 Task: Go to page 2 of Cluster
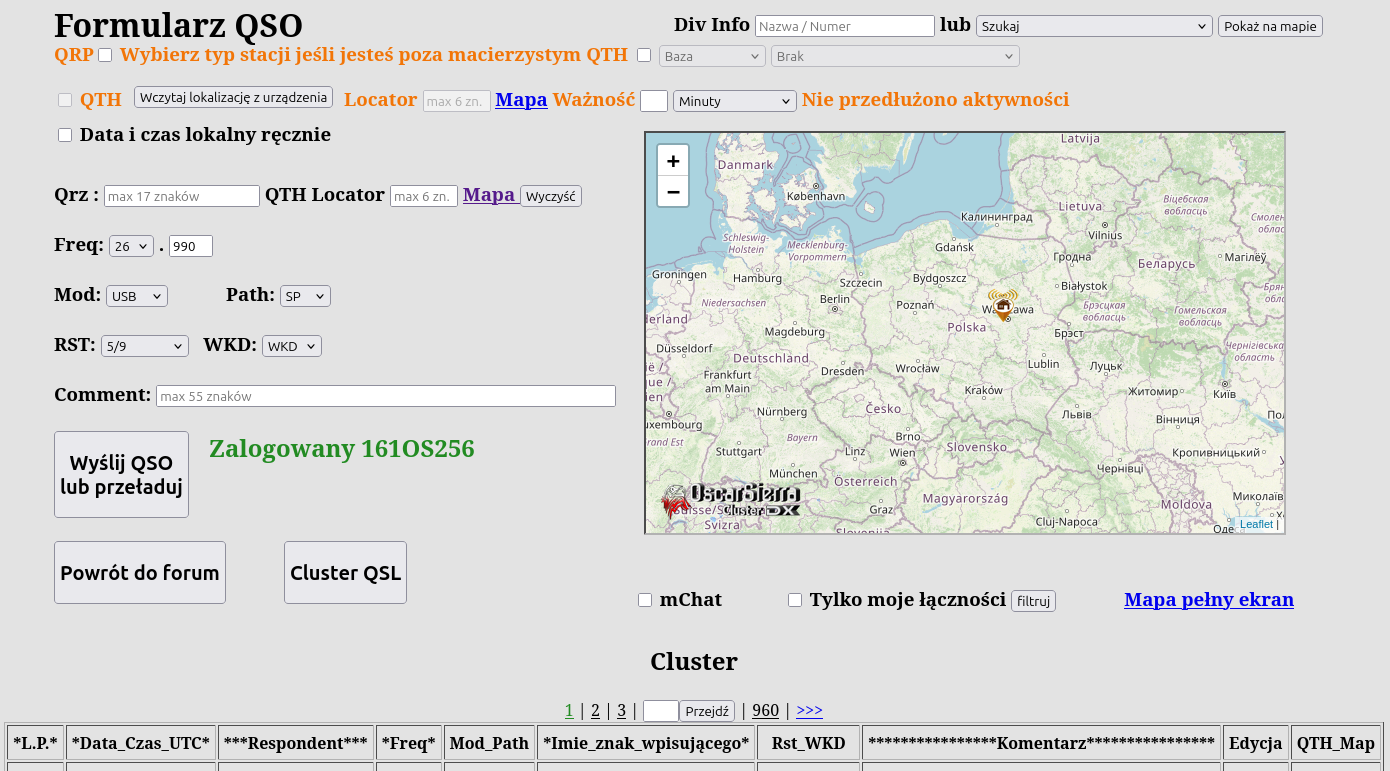click(595, 711)
